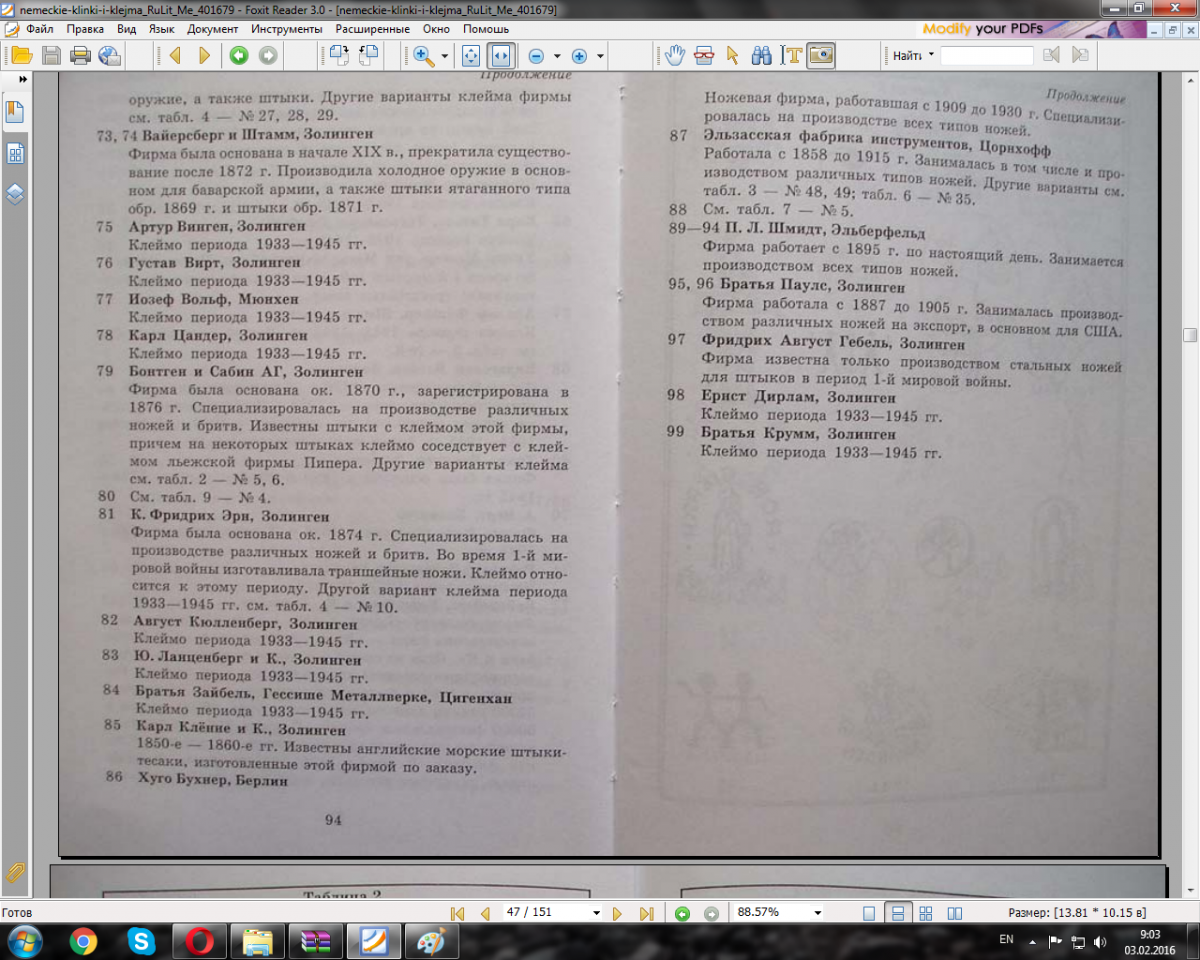The height and width of the screenshot is (960, 1200).
Task: Open the Окно menu
Action: click(x=437, y=29)
